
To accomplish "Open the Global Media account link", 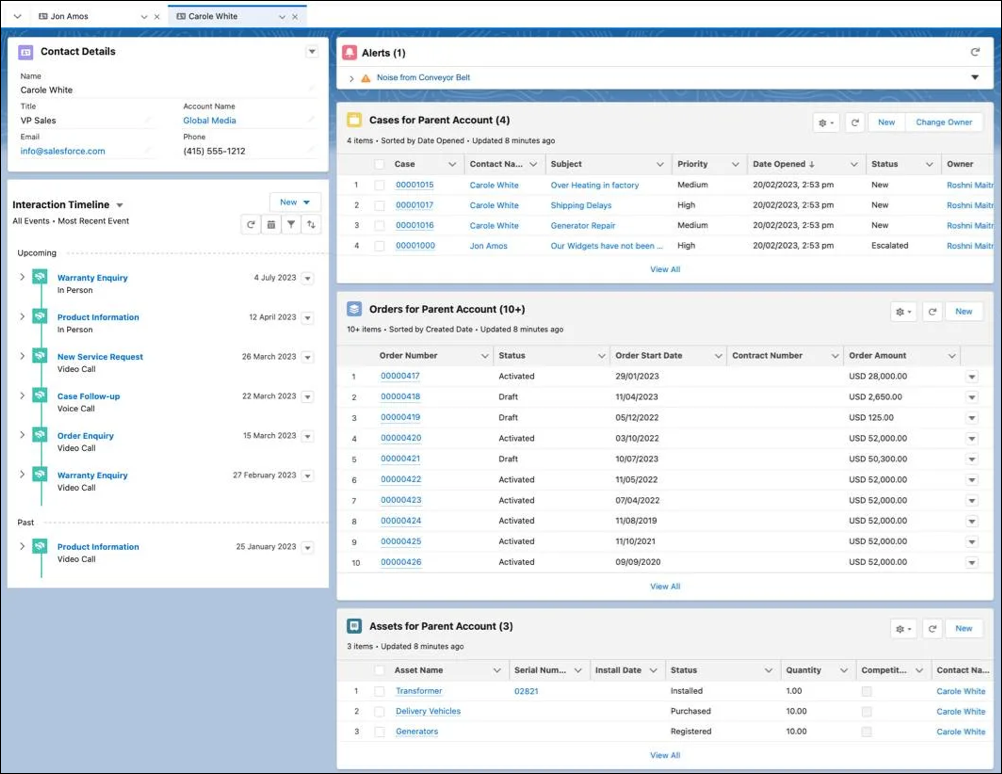I will point(210,120).
